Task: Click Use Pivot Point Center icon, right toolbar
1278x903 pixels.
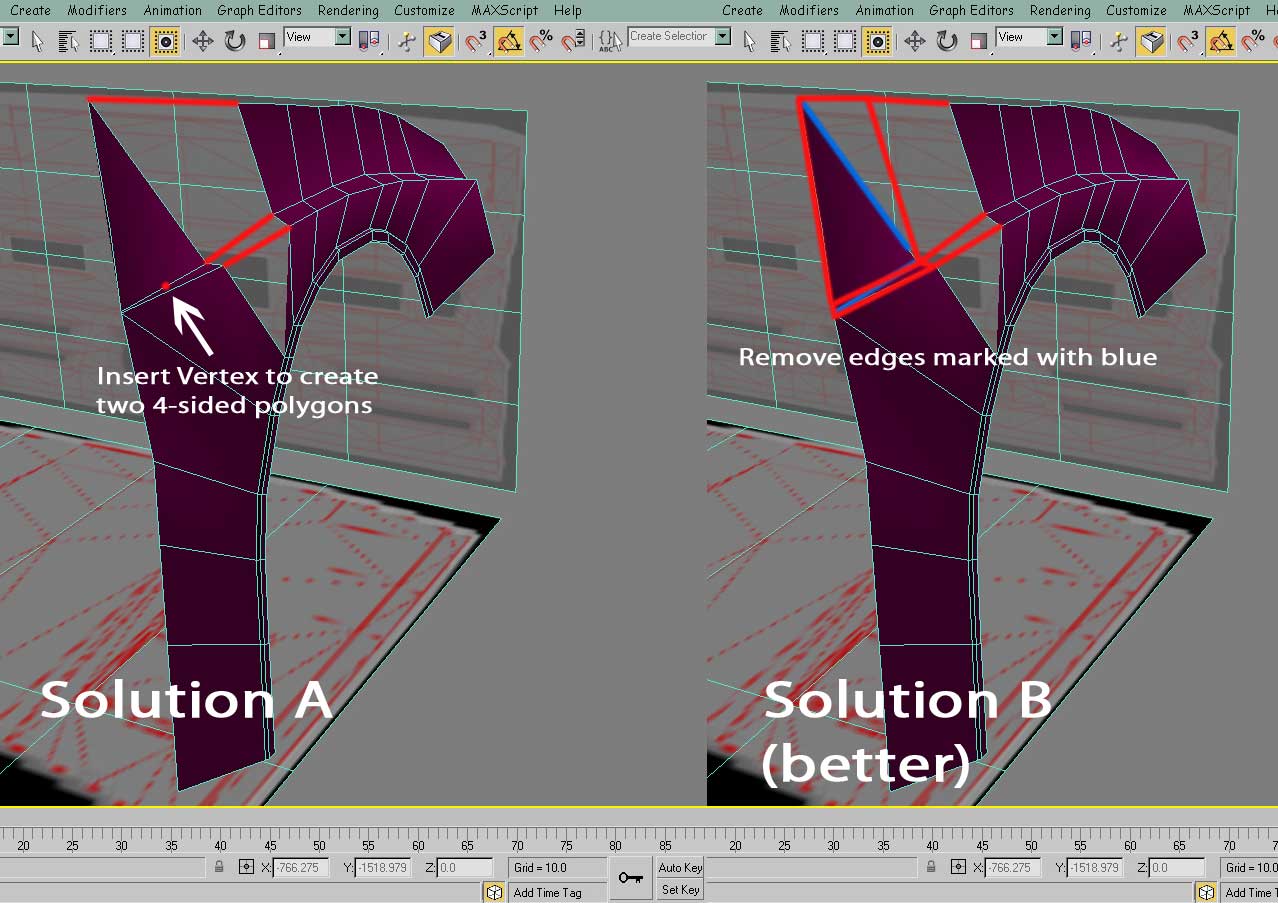Action: coord(1081,41)
